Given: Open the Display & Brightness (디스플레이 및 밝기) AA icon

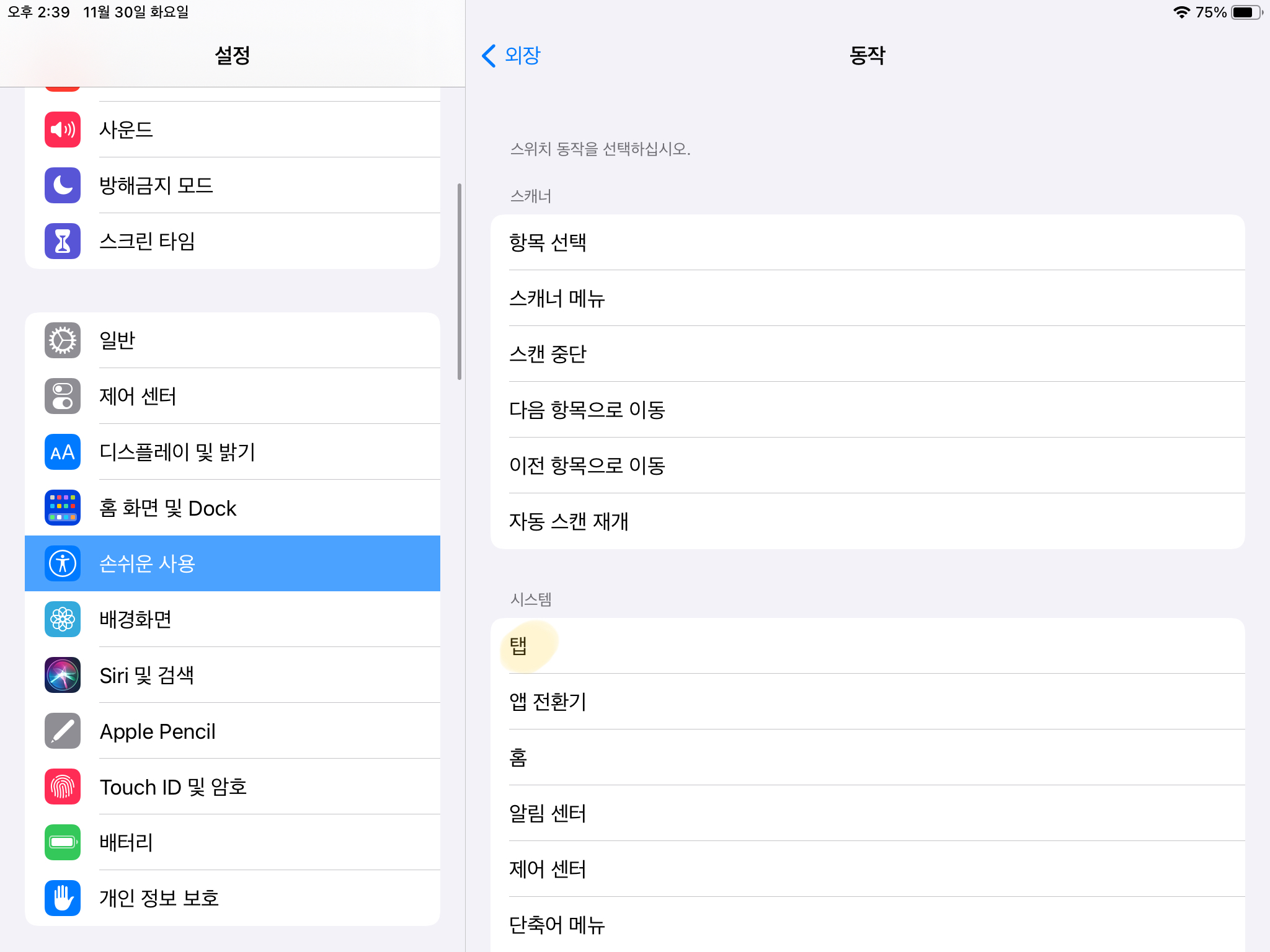Looking at the screenshot, I should (63, 452).
